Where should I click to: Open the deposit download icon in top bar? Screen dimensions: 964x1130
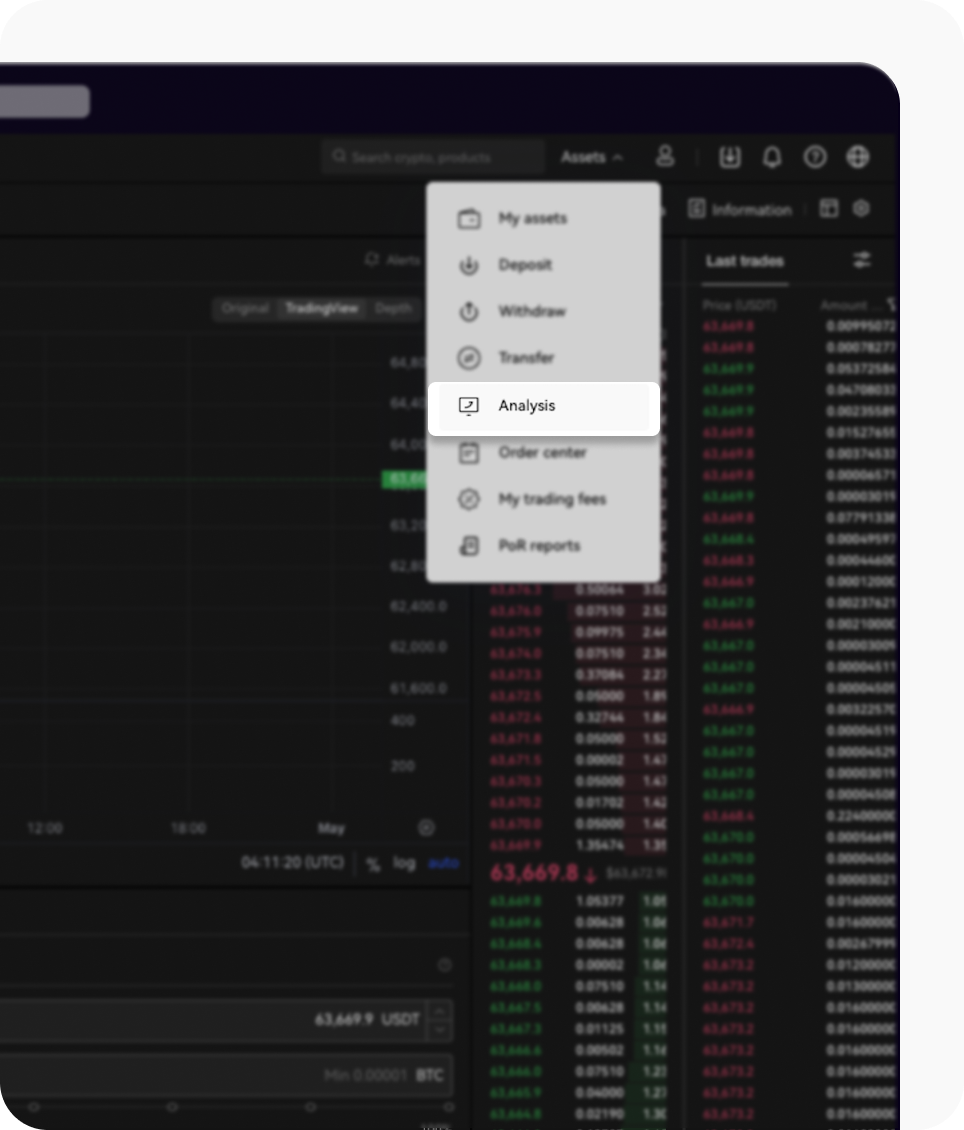point(729,157)
